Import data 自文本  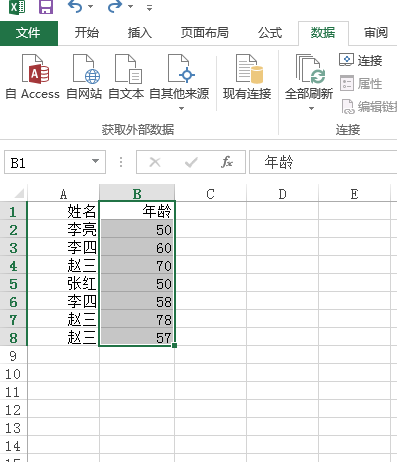[126, 77]
